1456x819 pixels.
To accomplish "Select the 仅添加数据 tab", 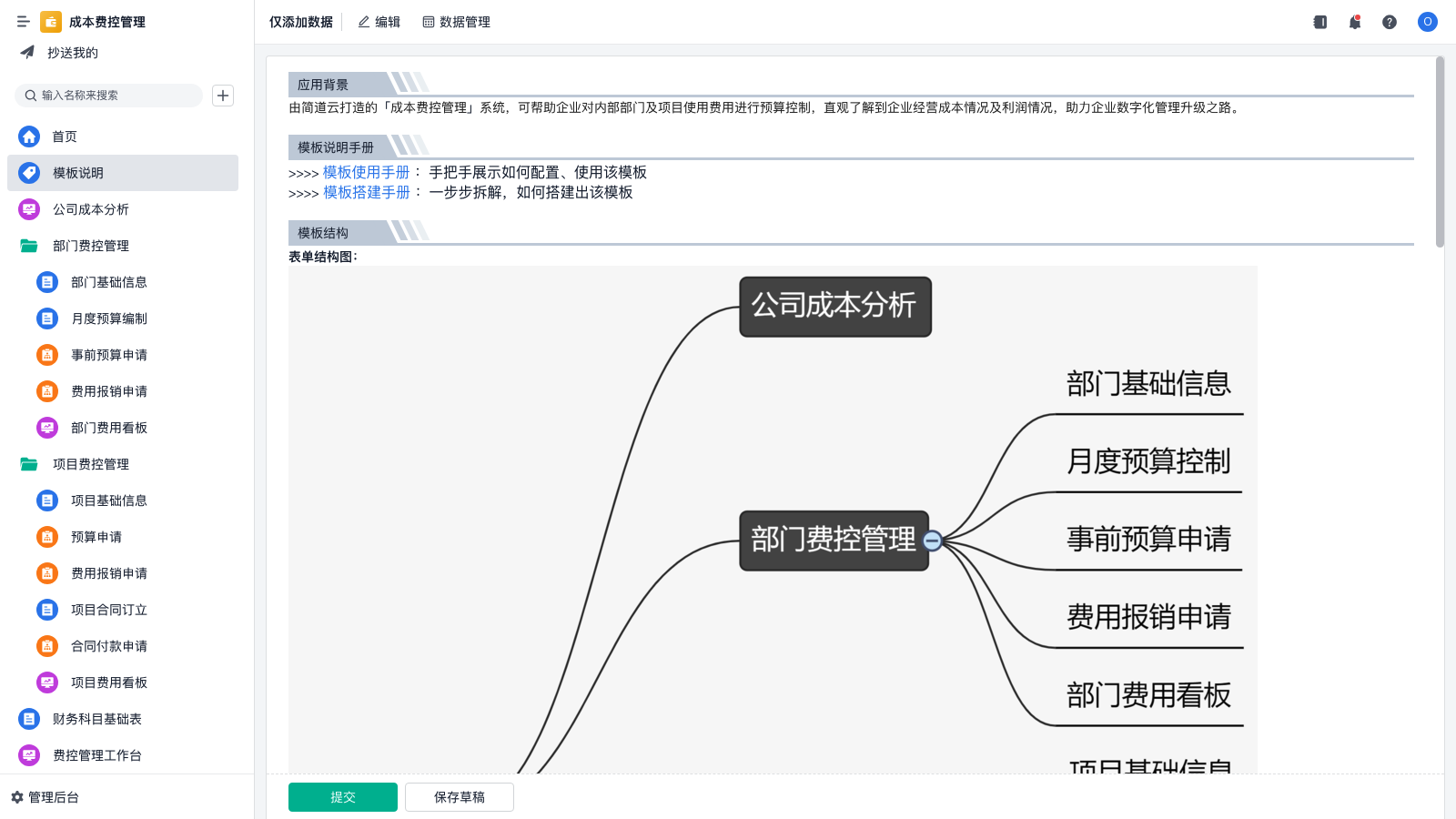I will [301, 22].
